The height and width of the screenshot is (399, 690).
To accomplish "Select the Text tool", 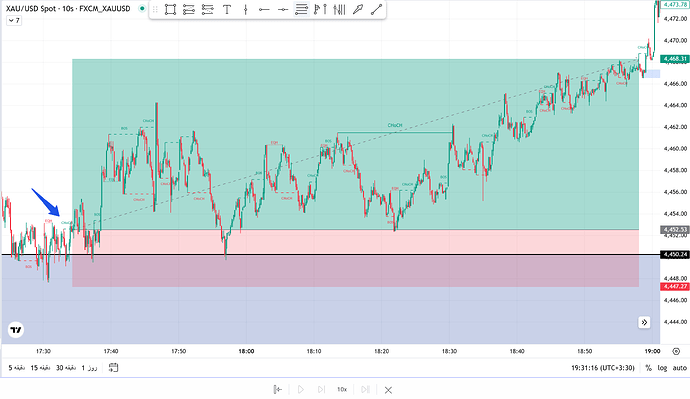I will coord(227,9).
